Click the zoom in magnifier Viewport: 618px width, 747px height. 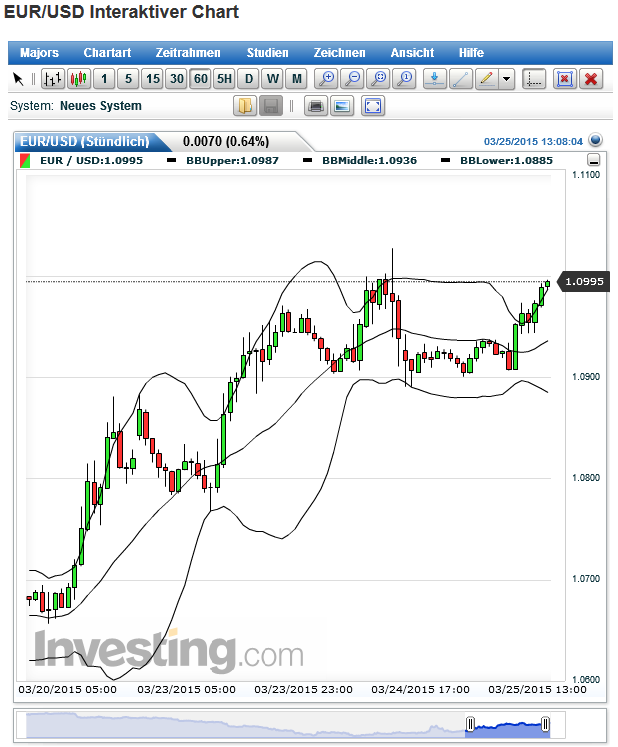tap(326, 79)
